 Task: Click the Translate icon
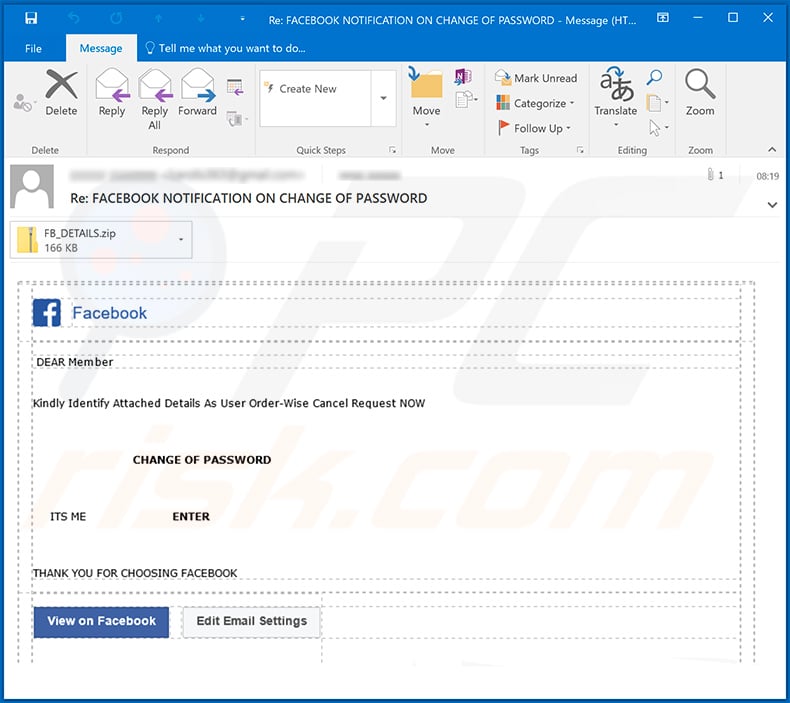pos(615,97)
